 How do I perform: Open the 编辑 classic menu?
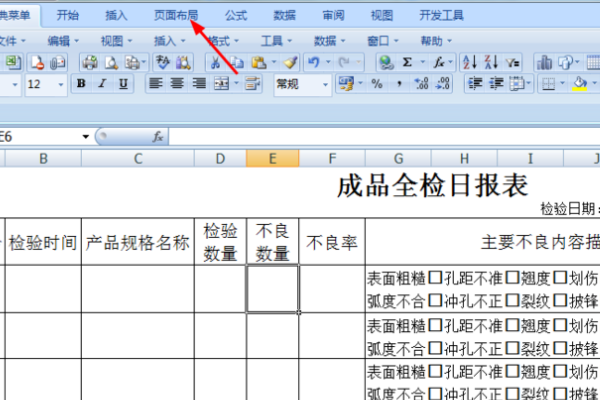63,41
